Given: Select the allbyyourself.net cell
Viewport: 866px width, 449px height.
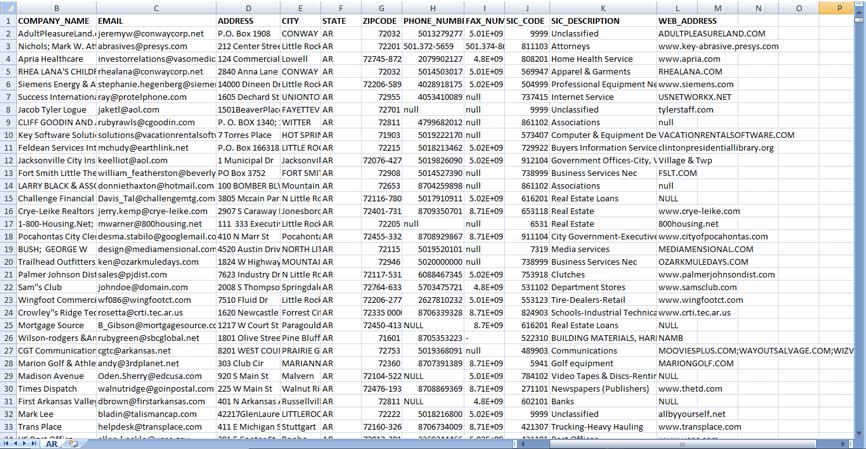Looking at the screenshot, I should (677, 415).
